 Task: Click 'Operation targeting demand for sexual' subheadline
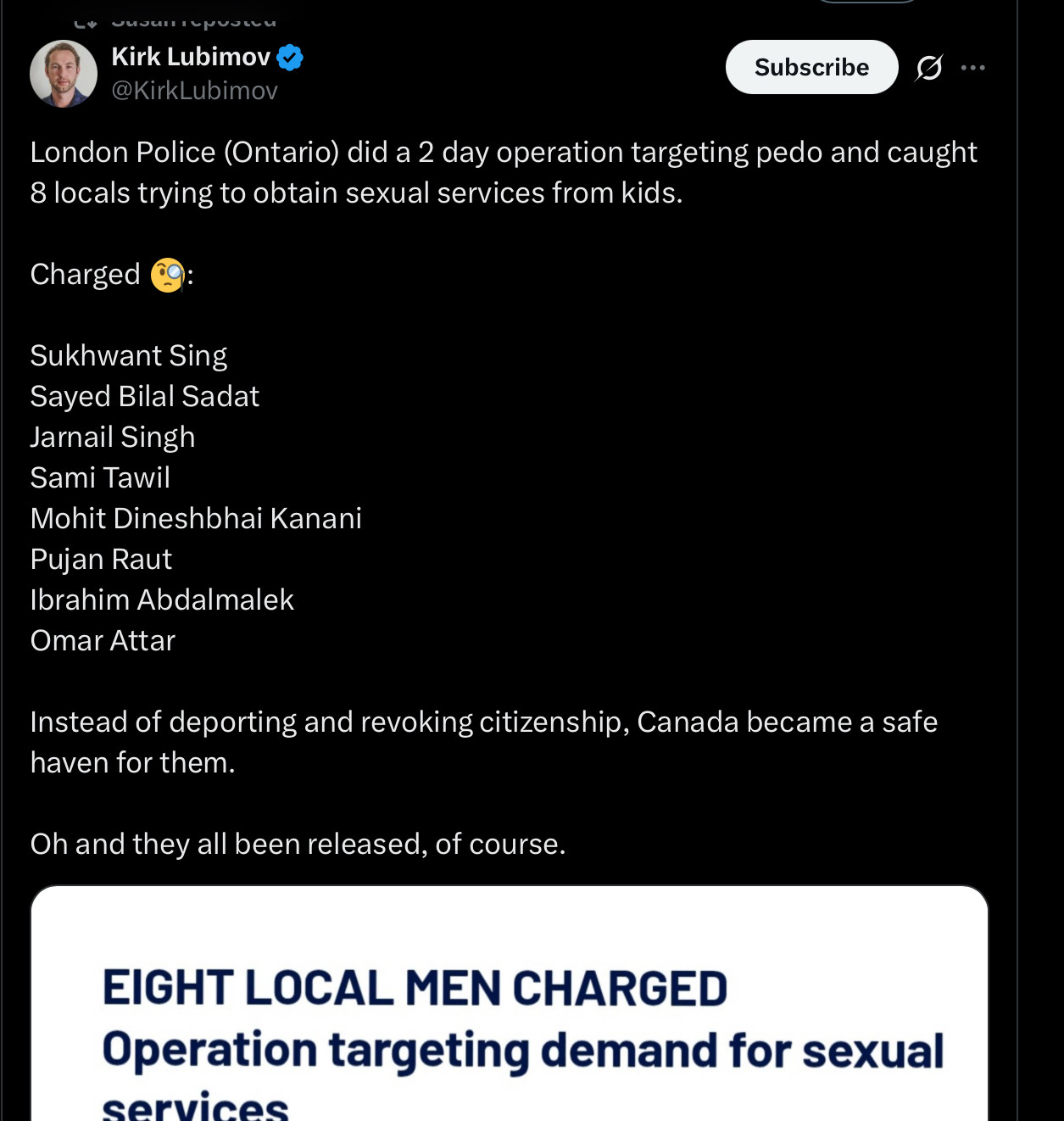click(x=522, y=1050)
